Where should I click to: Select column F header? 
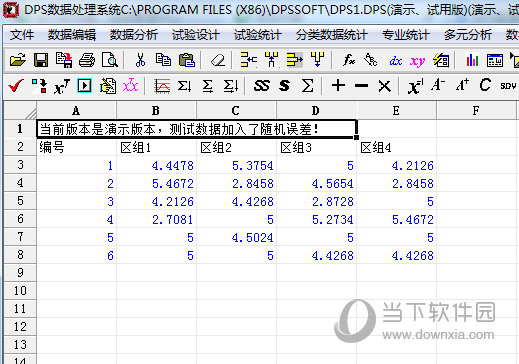476,110
